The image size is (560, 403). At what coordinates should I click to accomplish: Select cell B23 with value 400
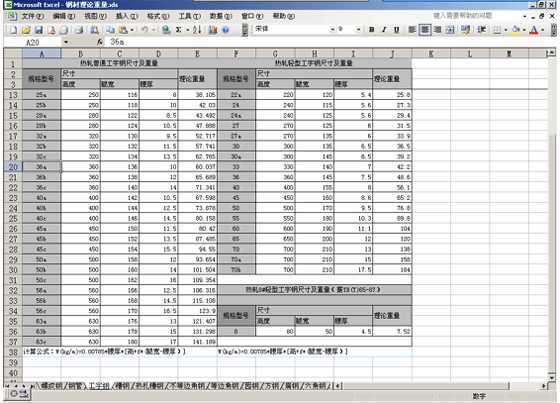pos(81,198)
